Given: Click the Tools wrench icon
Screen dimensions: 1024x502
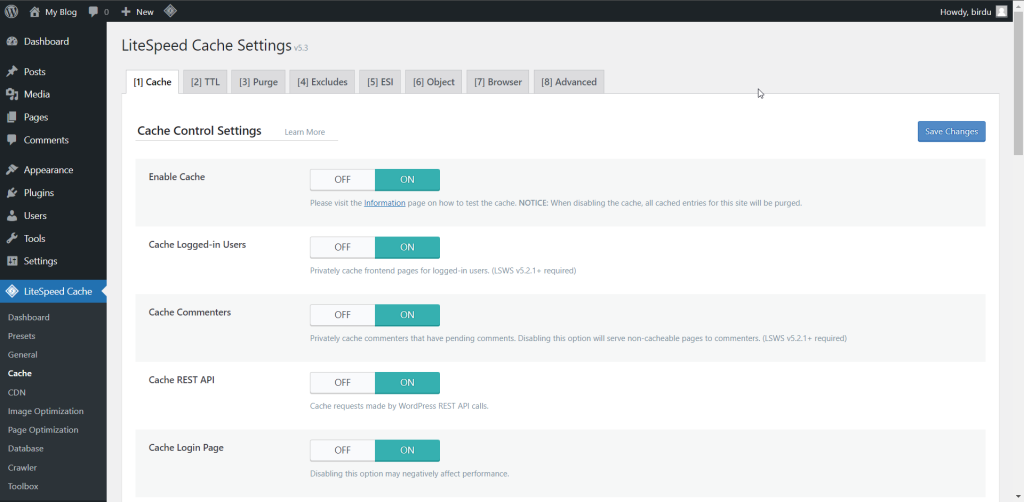Looking at the screenshot, I should point(12,239).
